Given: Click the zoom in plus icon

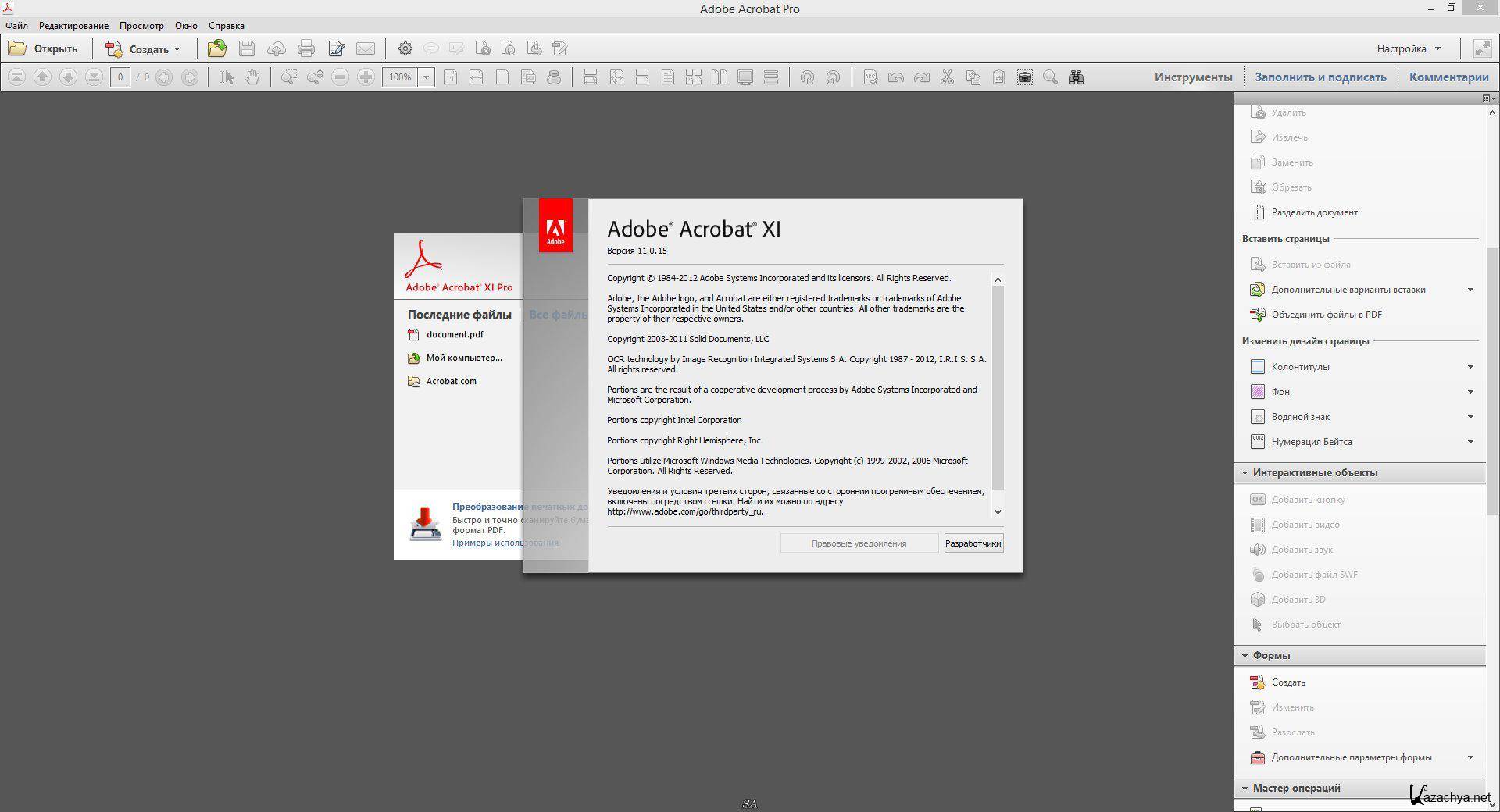Looking at the screenshot, I should [366, 77].
